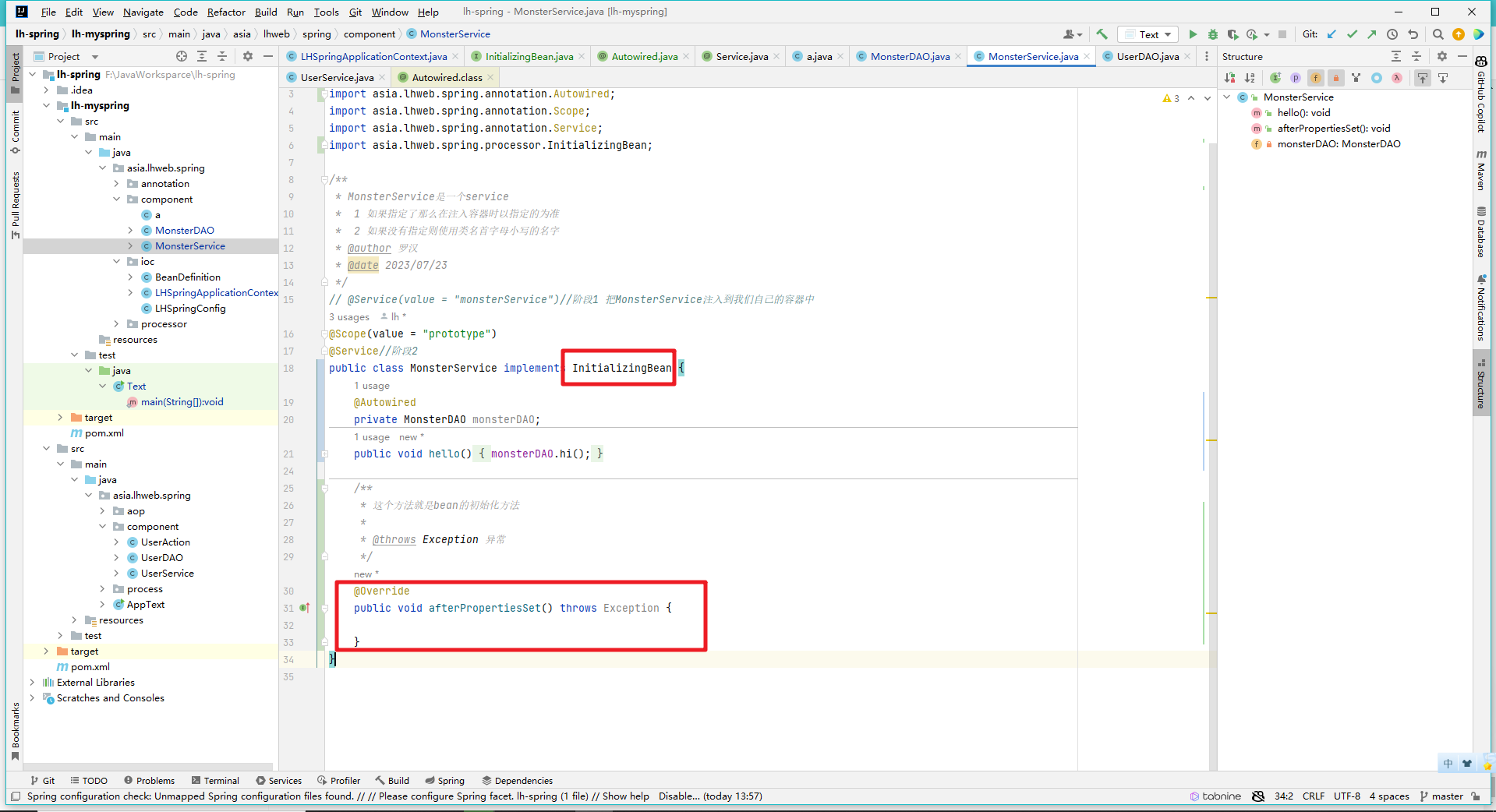This screenshot has width=1496, height=812.
Task: Close the UserDAO.java editor tab
Action: click(1187, 56)
